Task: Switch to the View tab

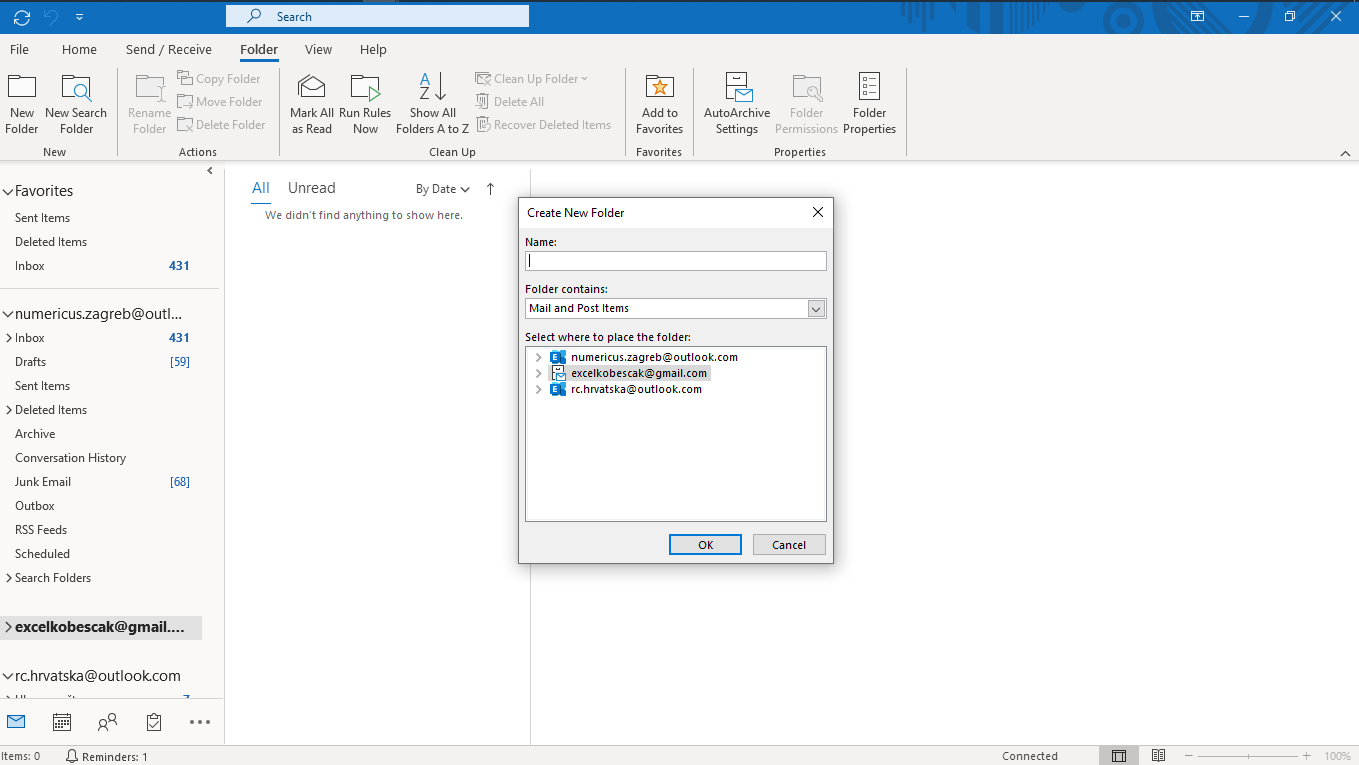Action: (318, 49)
